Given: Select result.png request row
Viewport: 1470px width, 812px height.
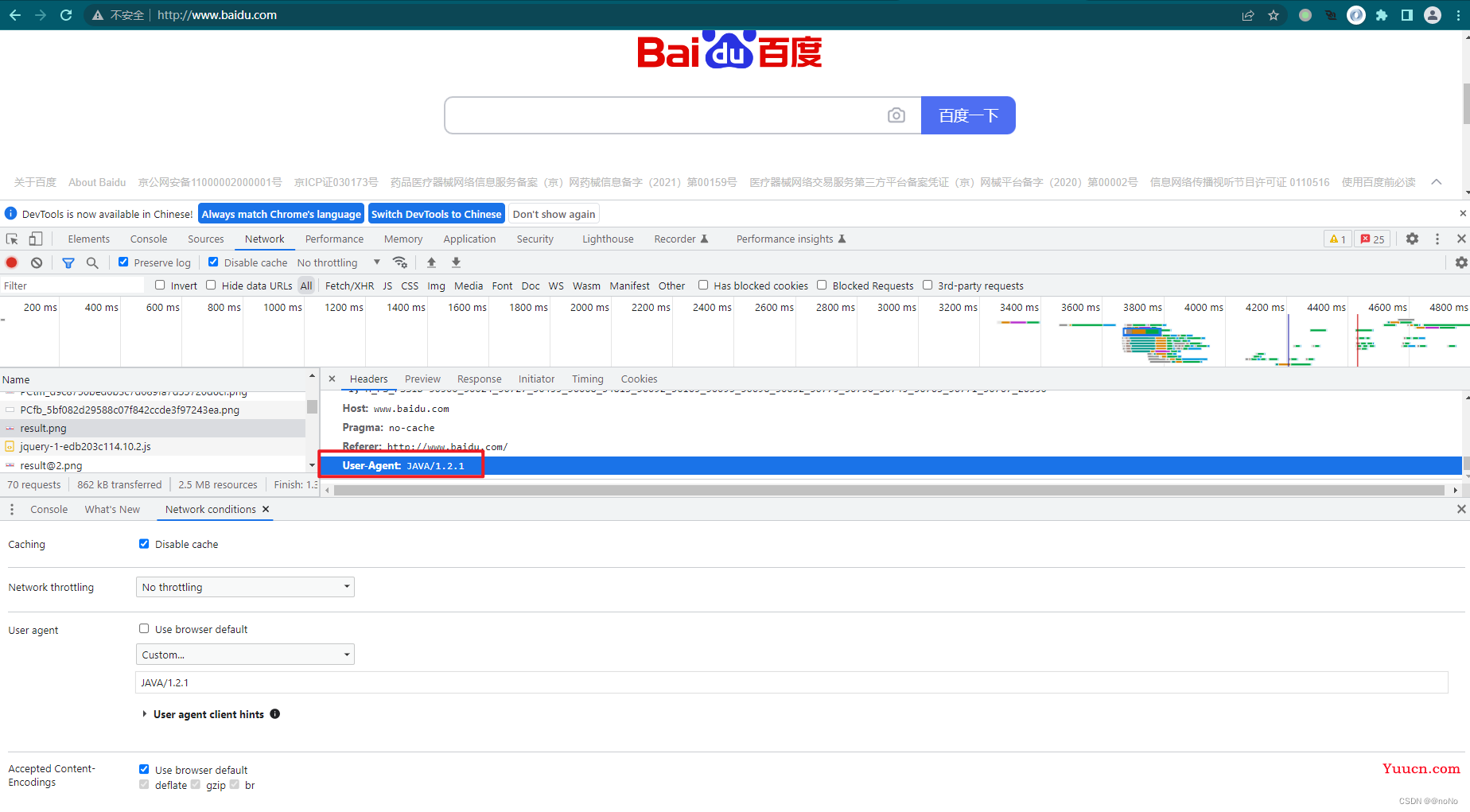Looking at the screenshot, I should tap(153, 428).
